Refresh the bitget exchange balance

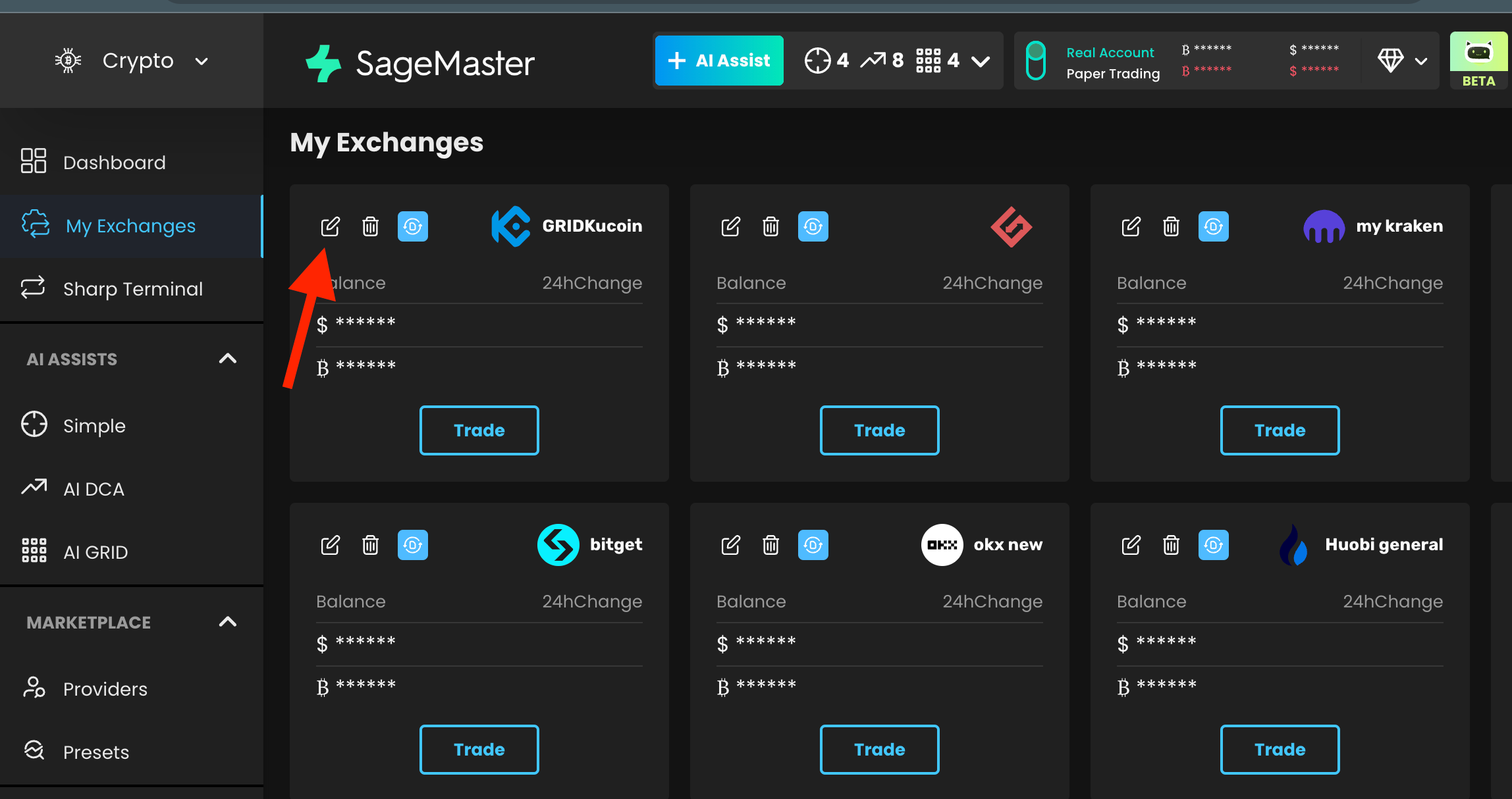[x=413, y=545]
